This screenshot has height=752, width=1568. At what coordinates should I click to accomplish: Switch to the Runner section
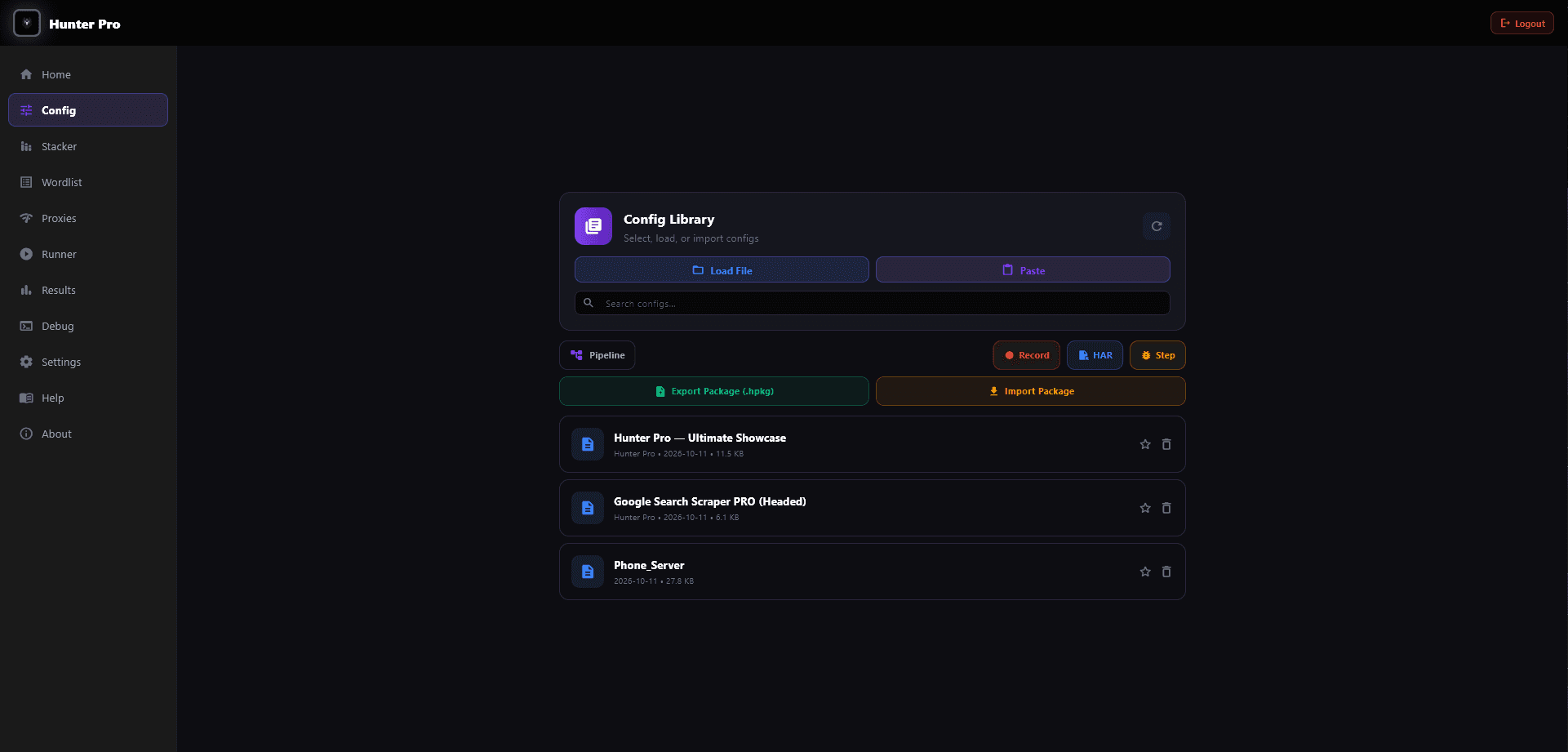click(x=88, y=254)
